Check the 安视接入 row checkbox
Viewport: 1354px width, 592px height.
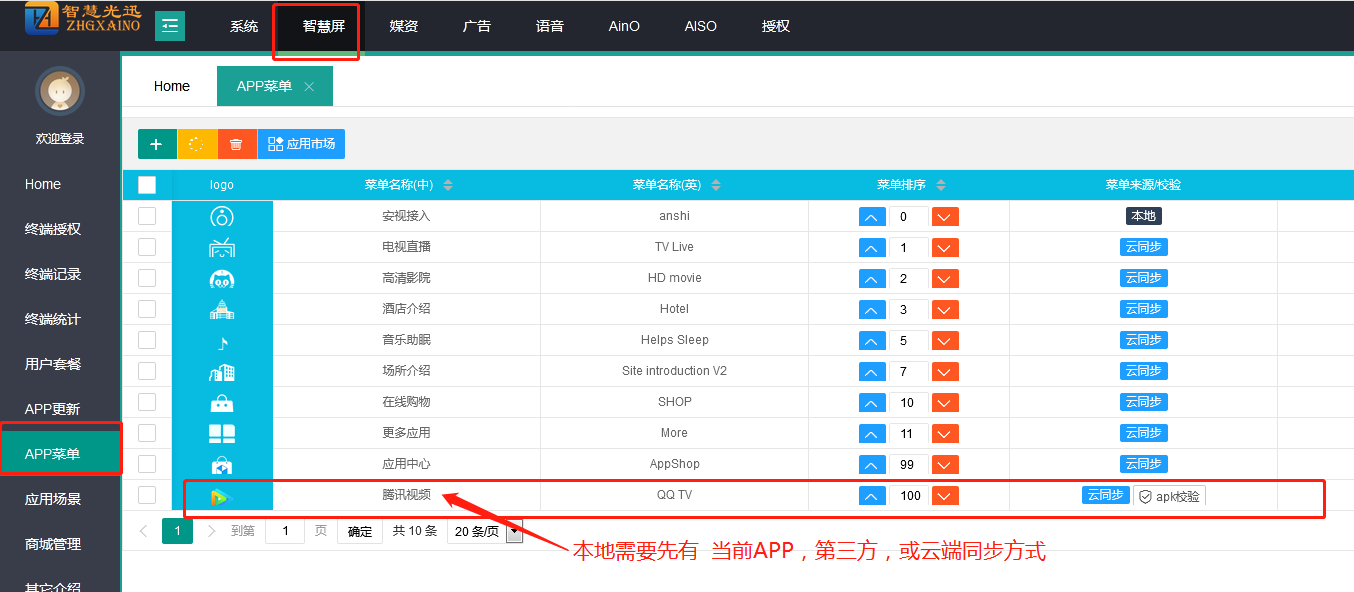(147, 216)
